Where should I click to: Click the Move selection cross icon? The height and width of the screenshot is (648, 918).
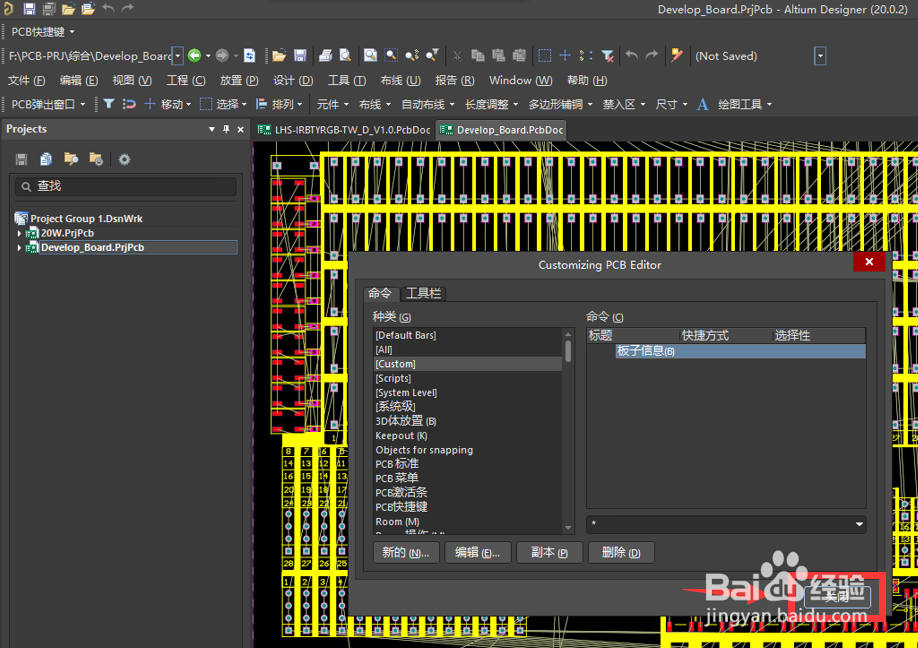(565, 56)
